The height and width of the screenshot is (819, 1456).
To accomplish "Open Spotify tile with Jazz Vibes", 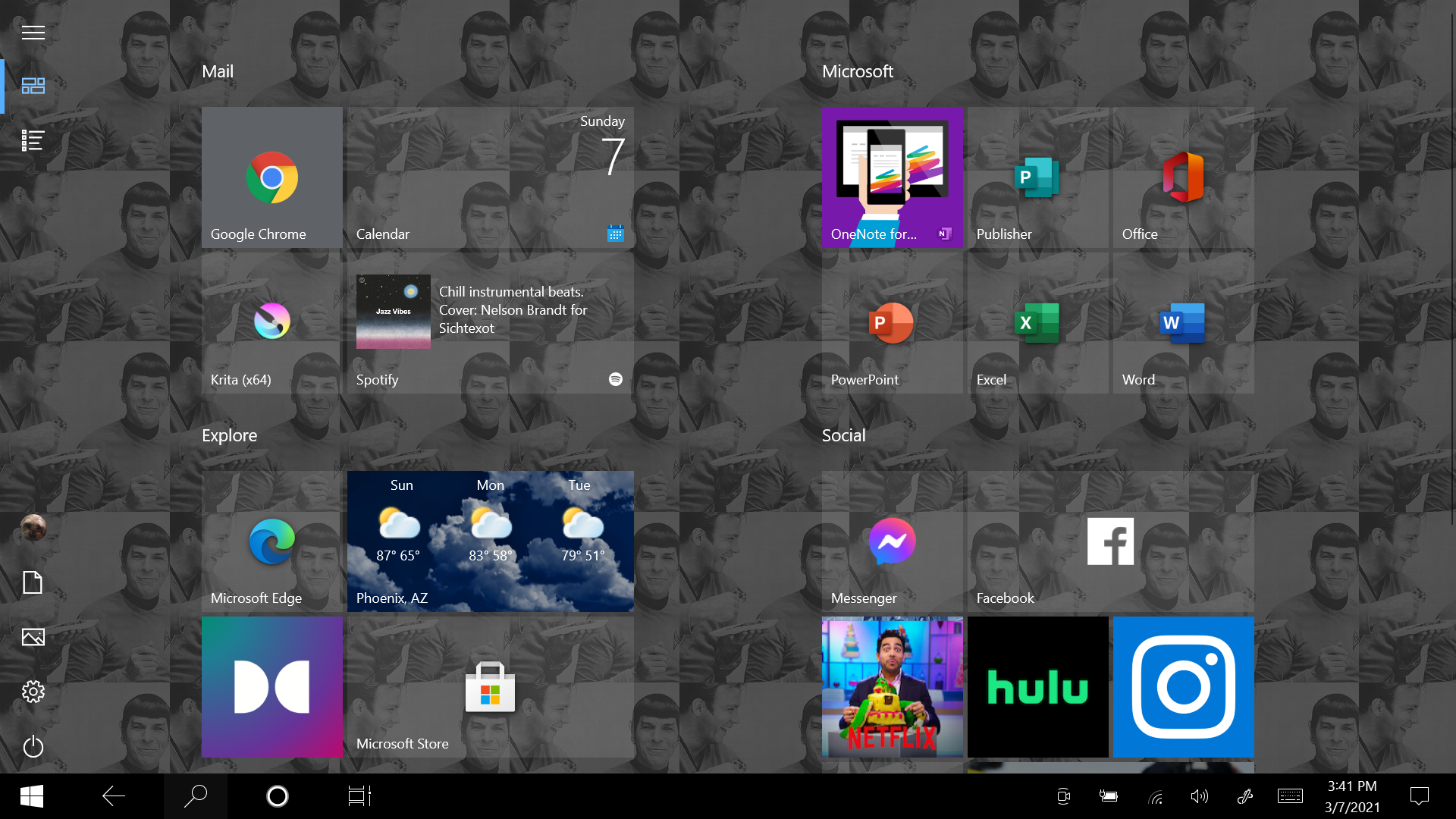I will click(491, 323).
